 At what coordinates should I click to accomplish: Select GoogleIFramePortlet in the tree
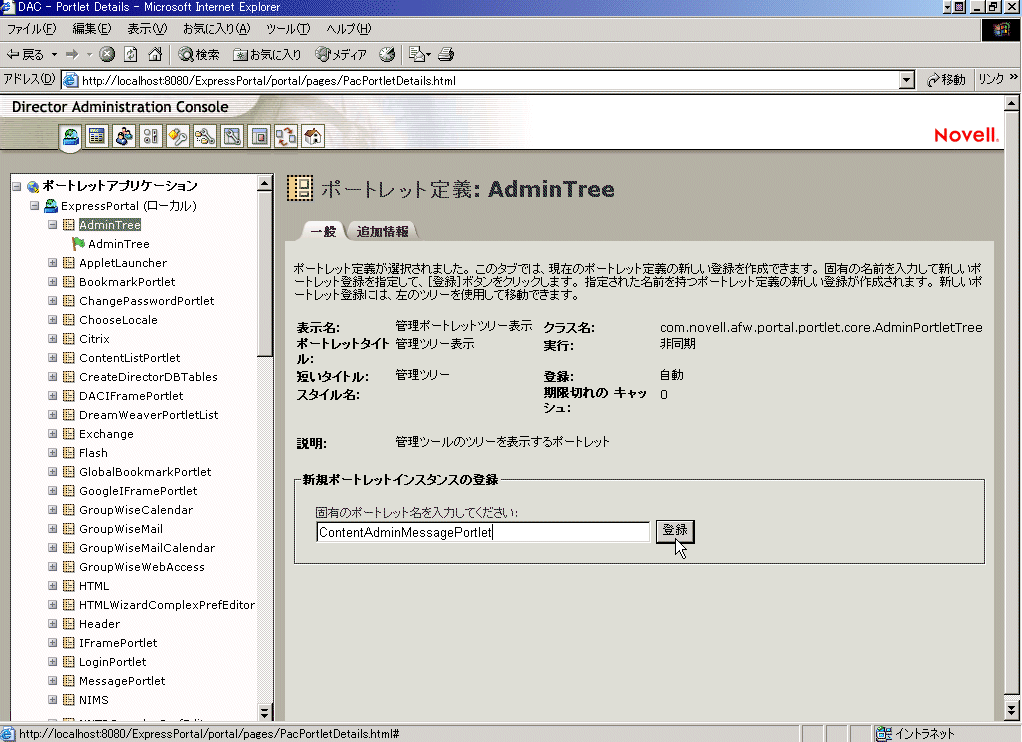click(138, 491)
